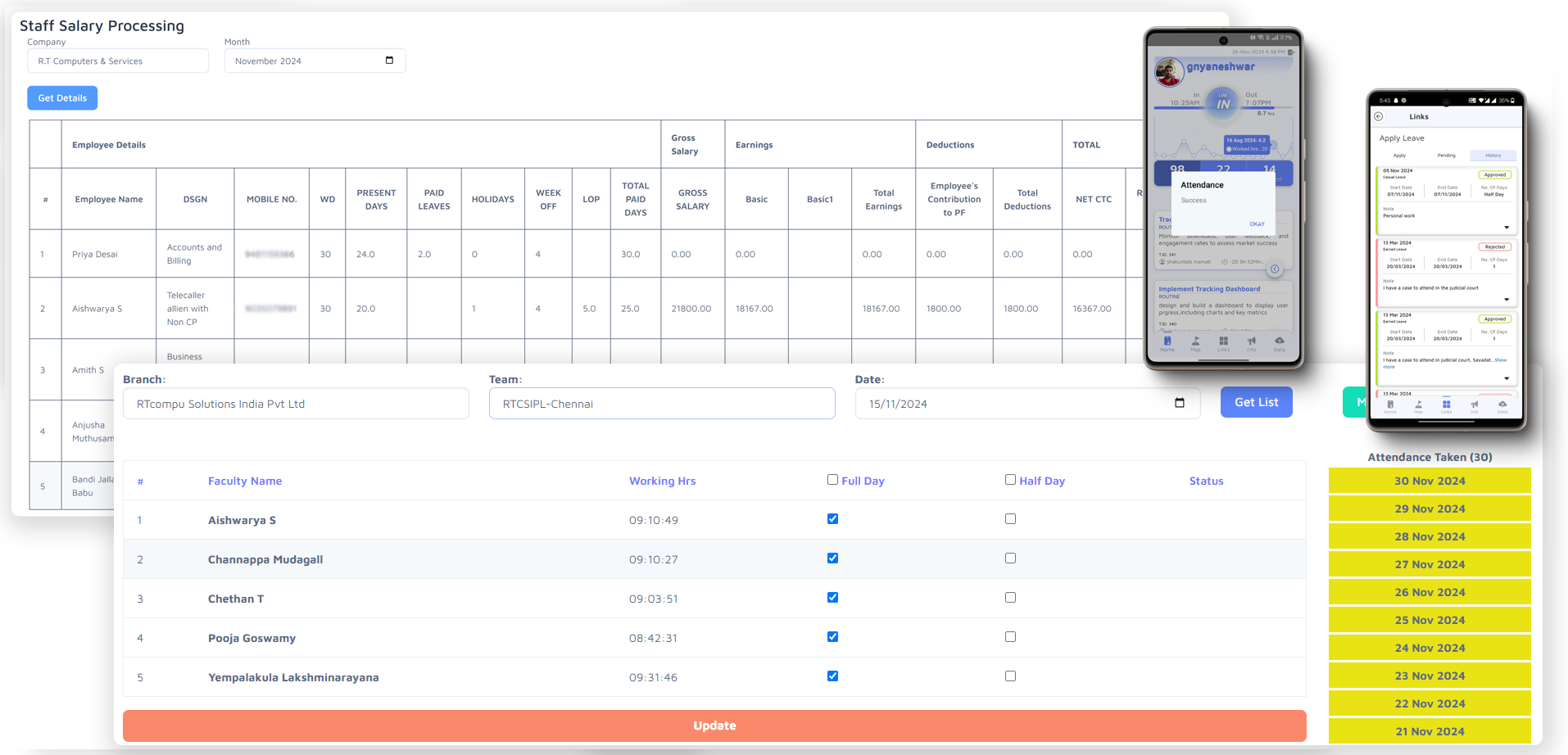This screenshot has height=755, width=1568.
Task: Click the orange Update button
Action: point(714,726)
